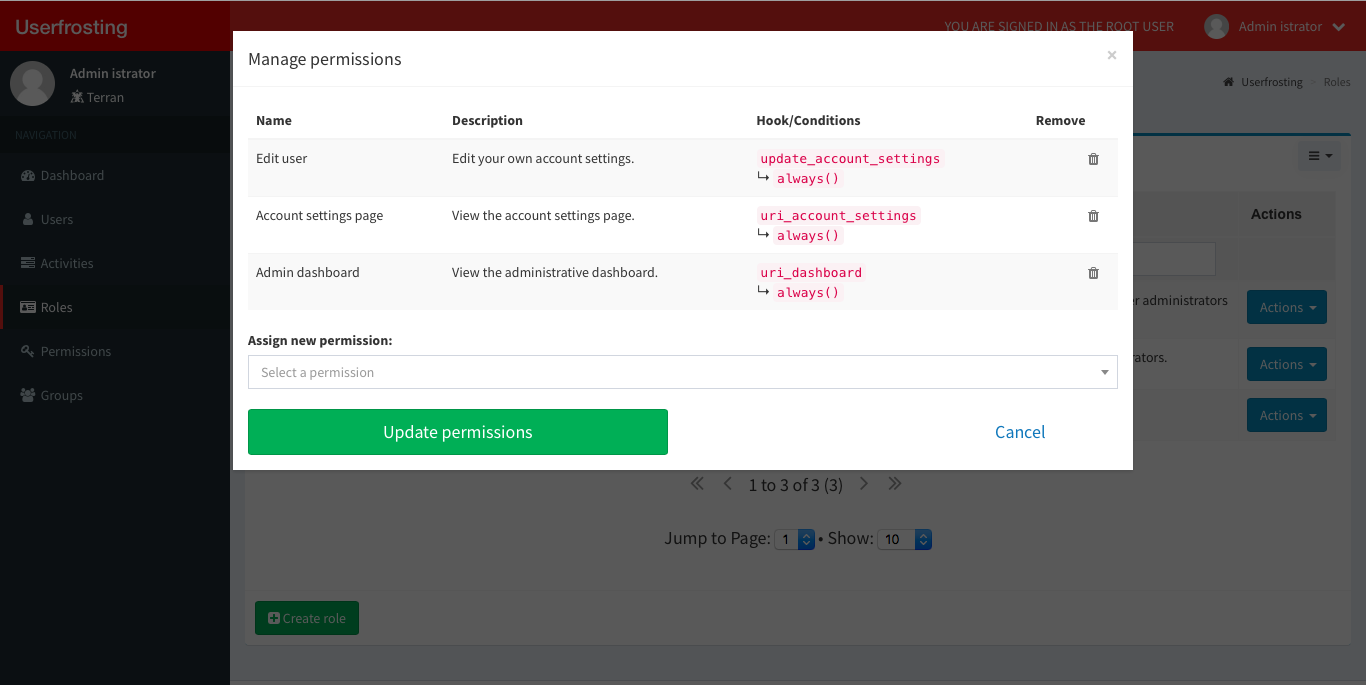Open the Select a permission dropdown
1366x685 pixels.
click(683, 372)
